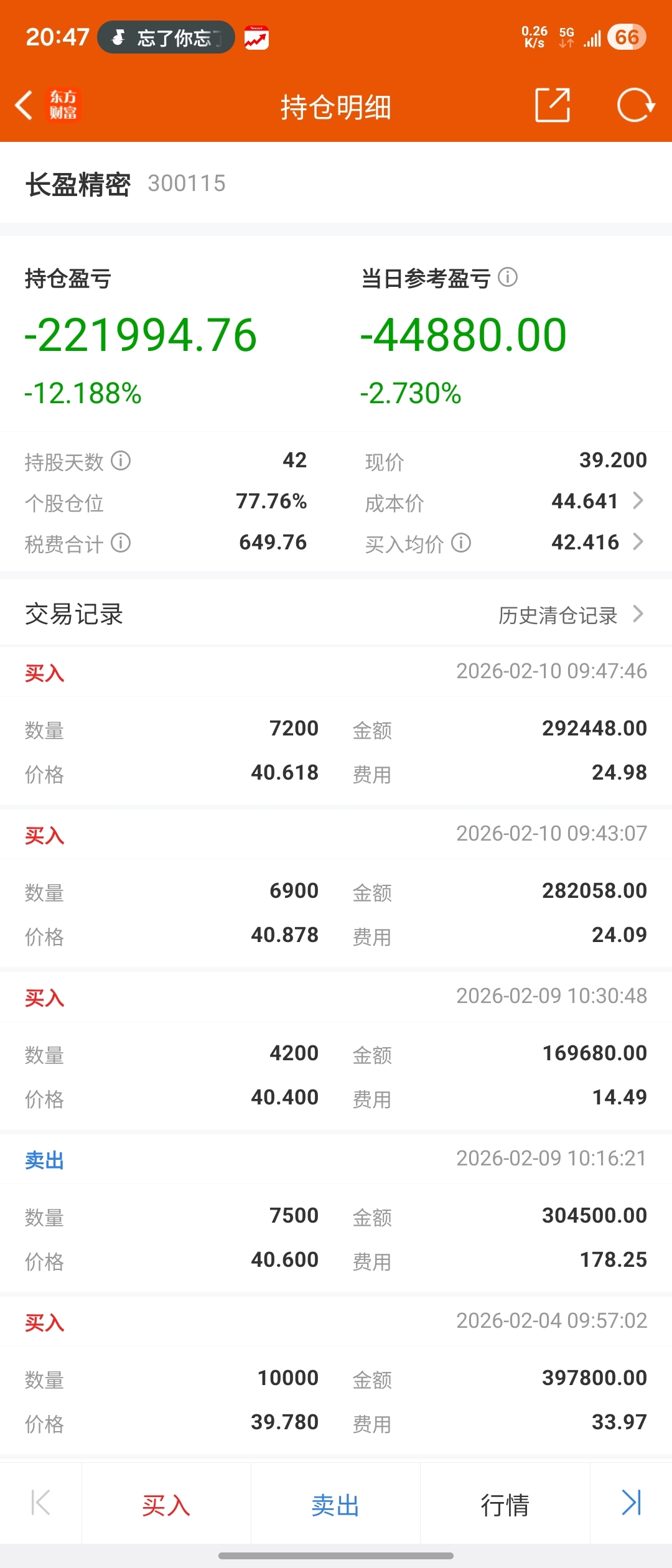
Task: Tap info icon next to 买入均价
Action: 461,543
